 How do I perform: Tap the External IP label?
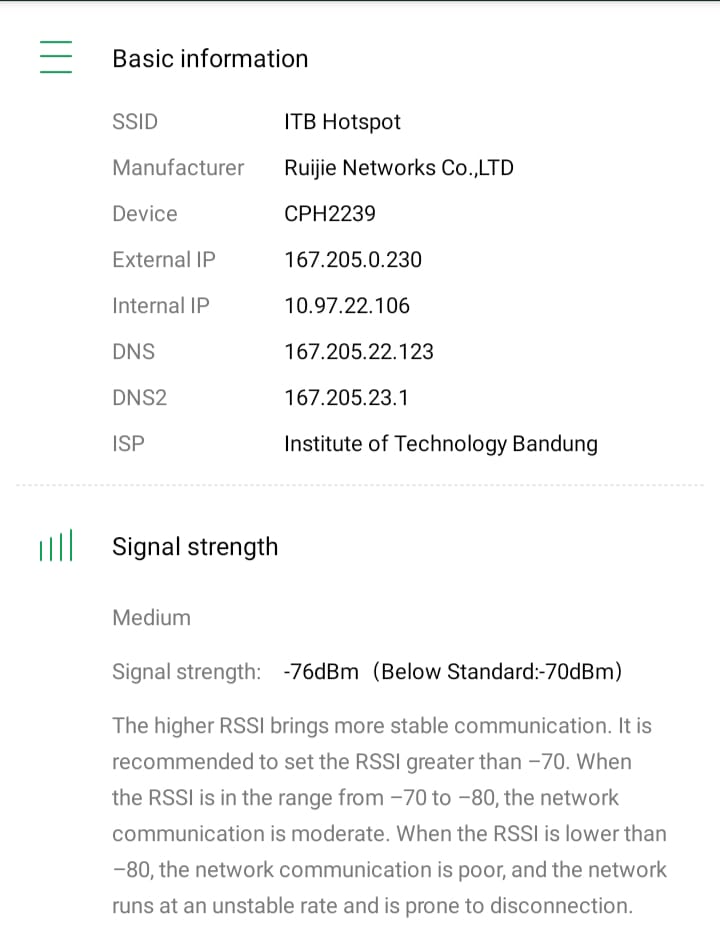[163, 260]
